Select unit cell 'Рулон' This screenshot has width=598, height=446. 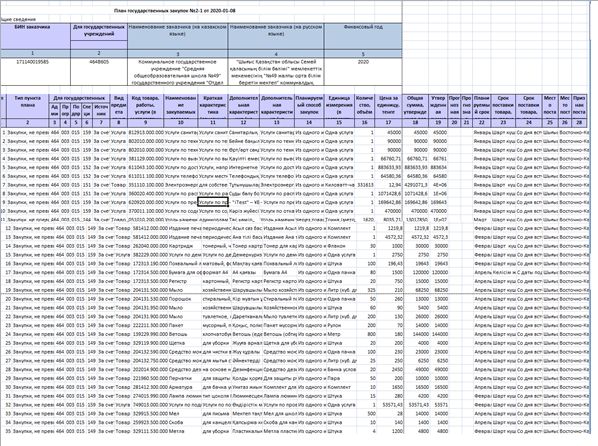(x=342, y=325)
